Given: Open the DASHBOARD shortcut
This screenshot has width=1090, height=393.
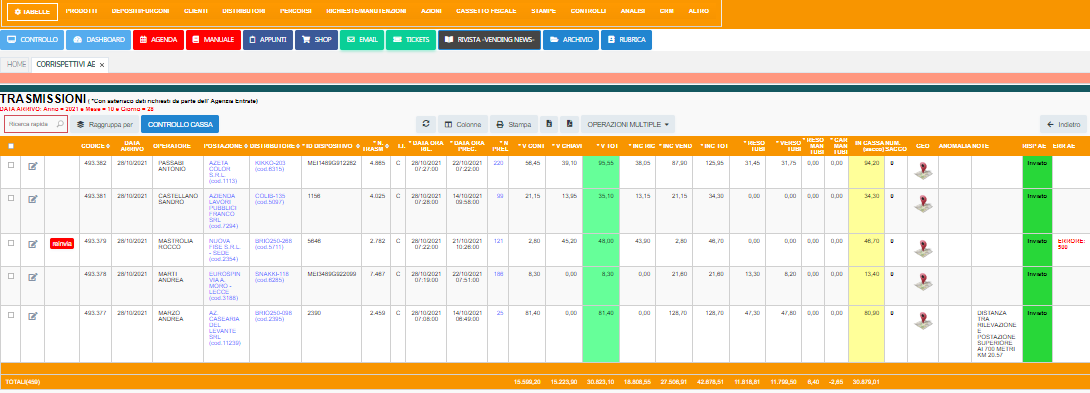Looking at the screenshot, I should tap(99, 40).
